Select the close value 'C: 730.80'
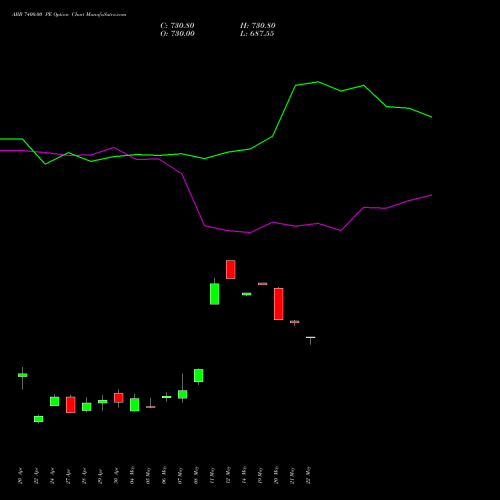500x500 pixels. click(x=177, y=26)
